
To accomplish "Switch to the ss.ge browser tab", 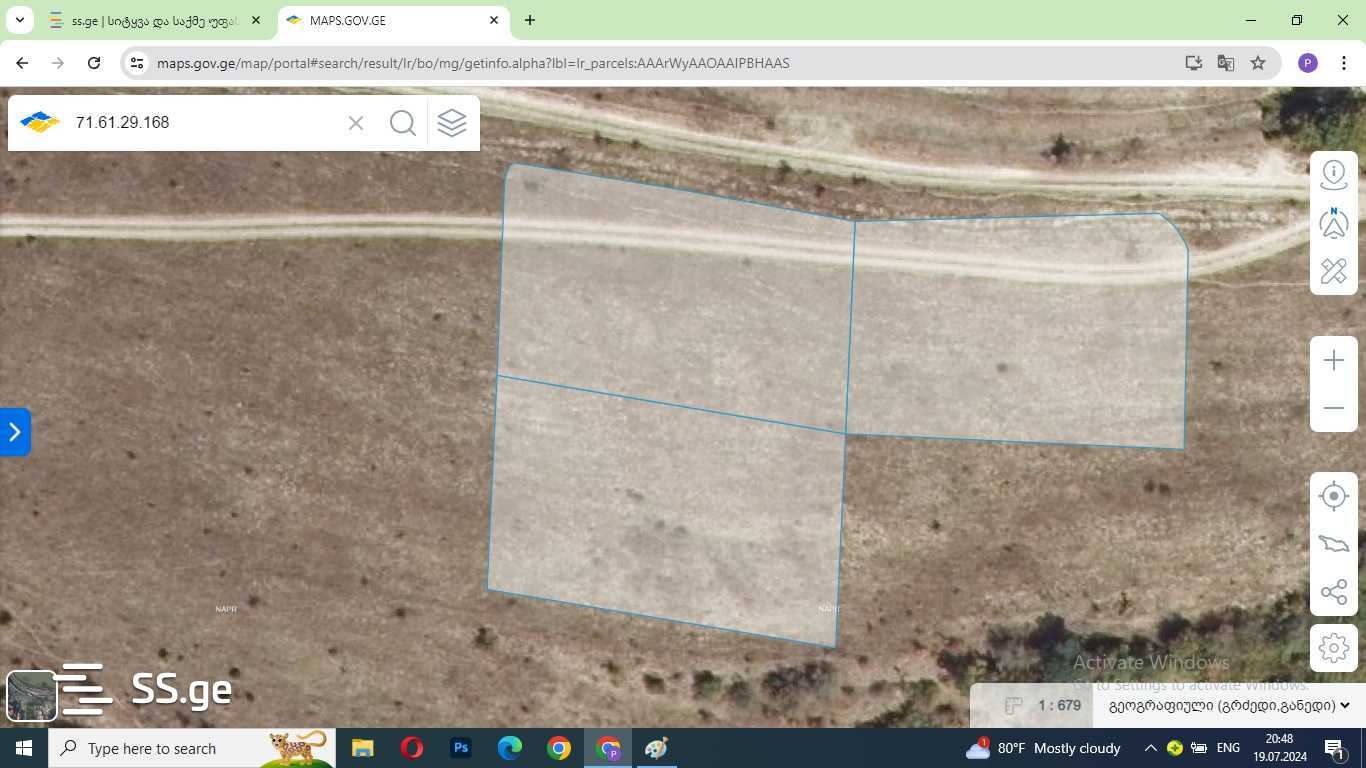I will [150, 20].
